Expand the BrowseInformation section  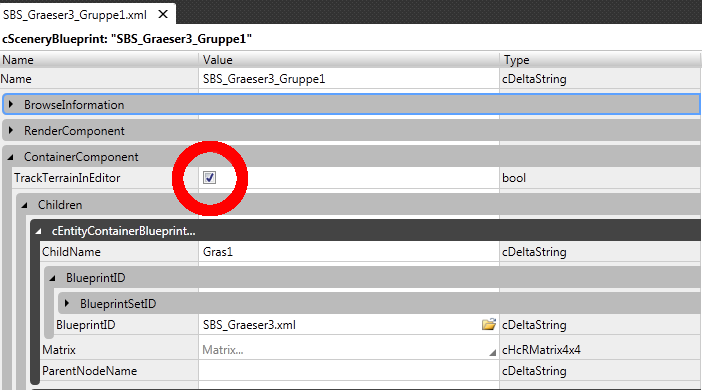pyautogui.click(x=11, y=105)
